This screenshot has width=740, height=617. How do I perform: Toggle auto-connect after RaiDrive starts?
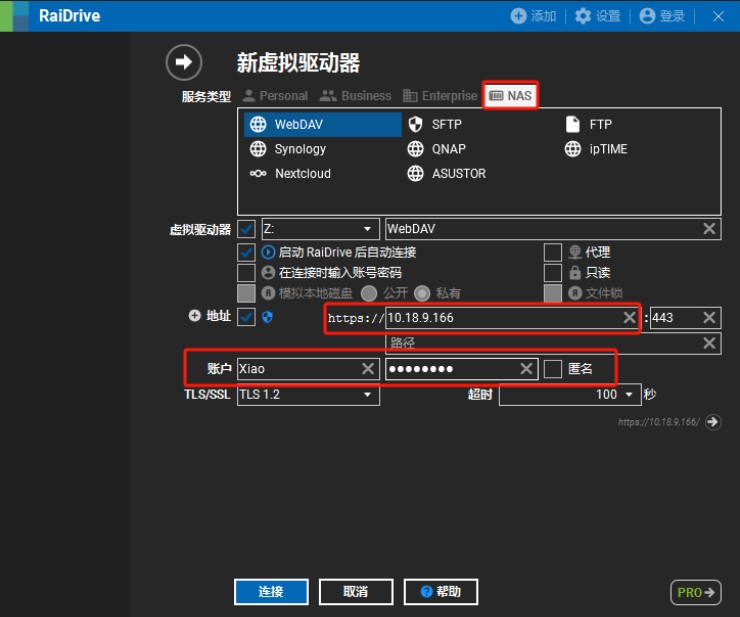coord(246,253)
